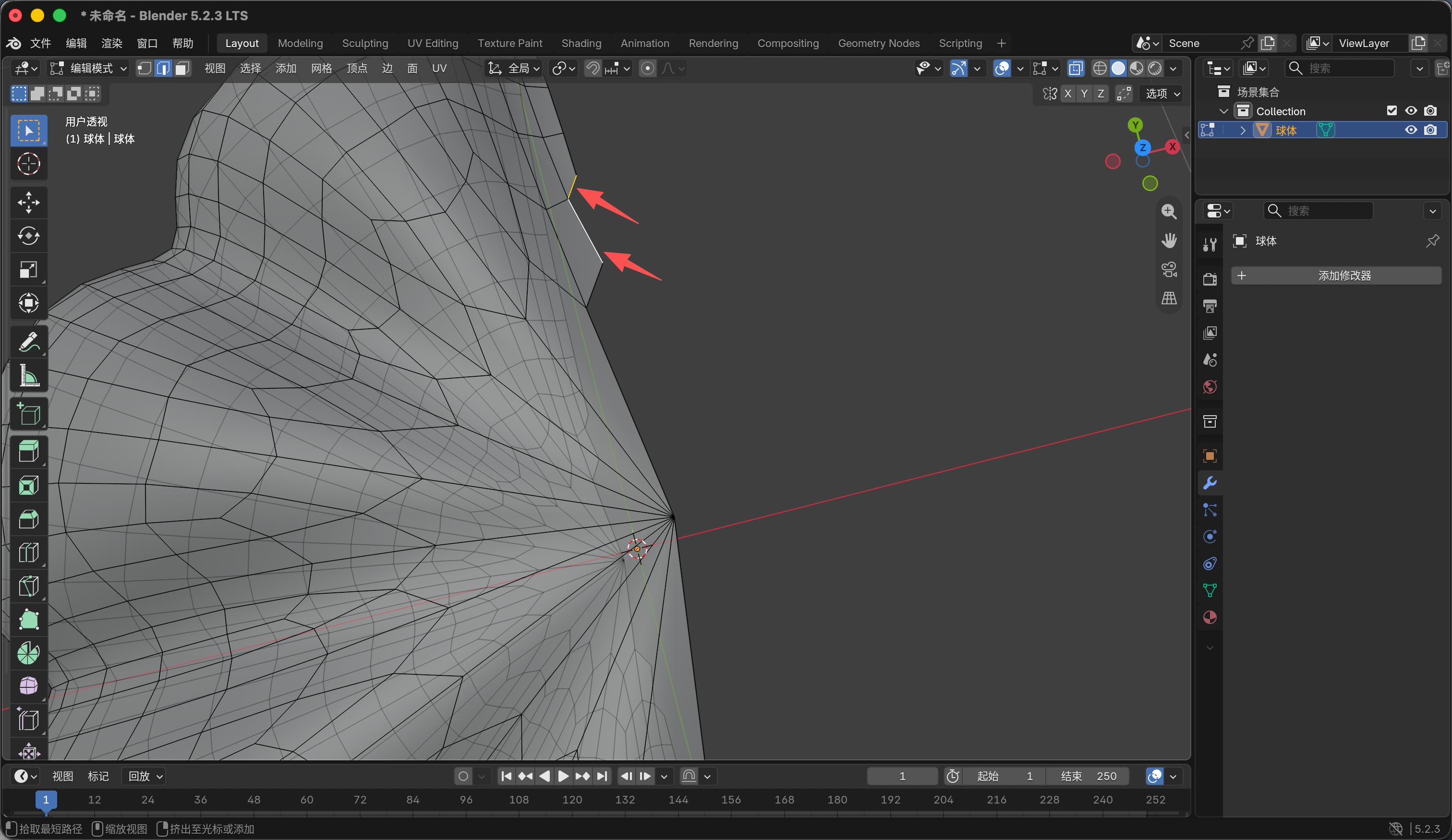Choose the Loop Cut tool
The height and width of the screenshot is (840, 1452).
[x=28, y=552]
